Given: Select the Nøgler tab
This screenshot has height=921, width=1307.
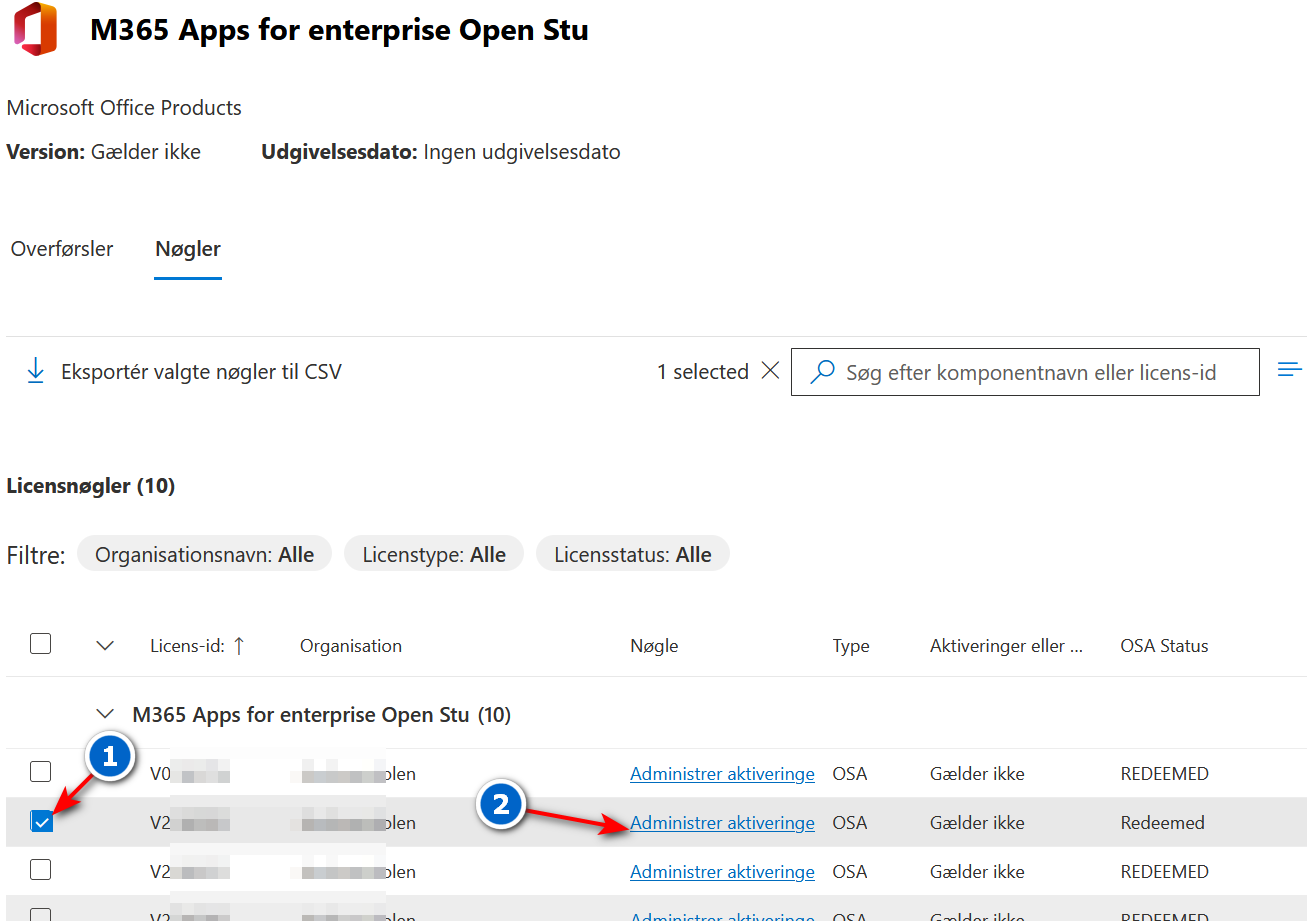Looking at the screenshot, I should pos(188,249).
